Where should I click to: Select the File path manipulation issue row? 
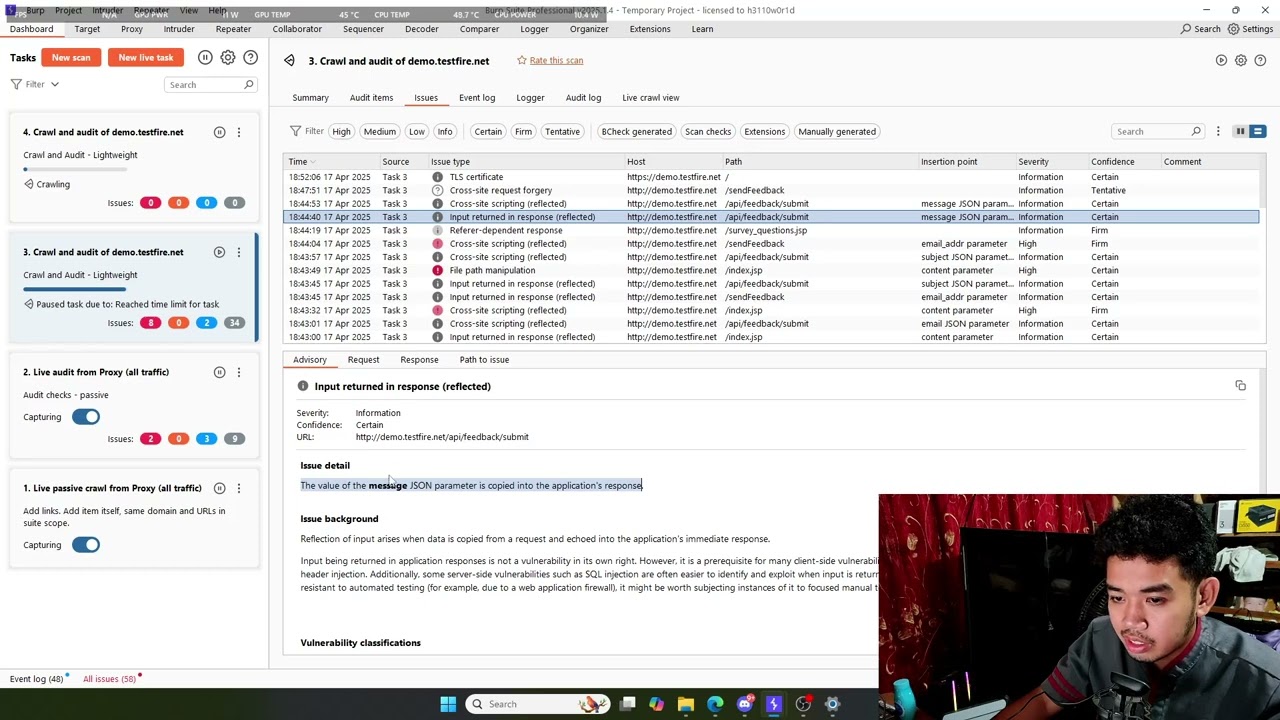(x=771, y=270)
